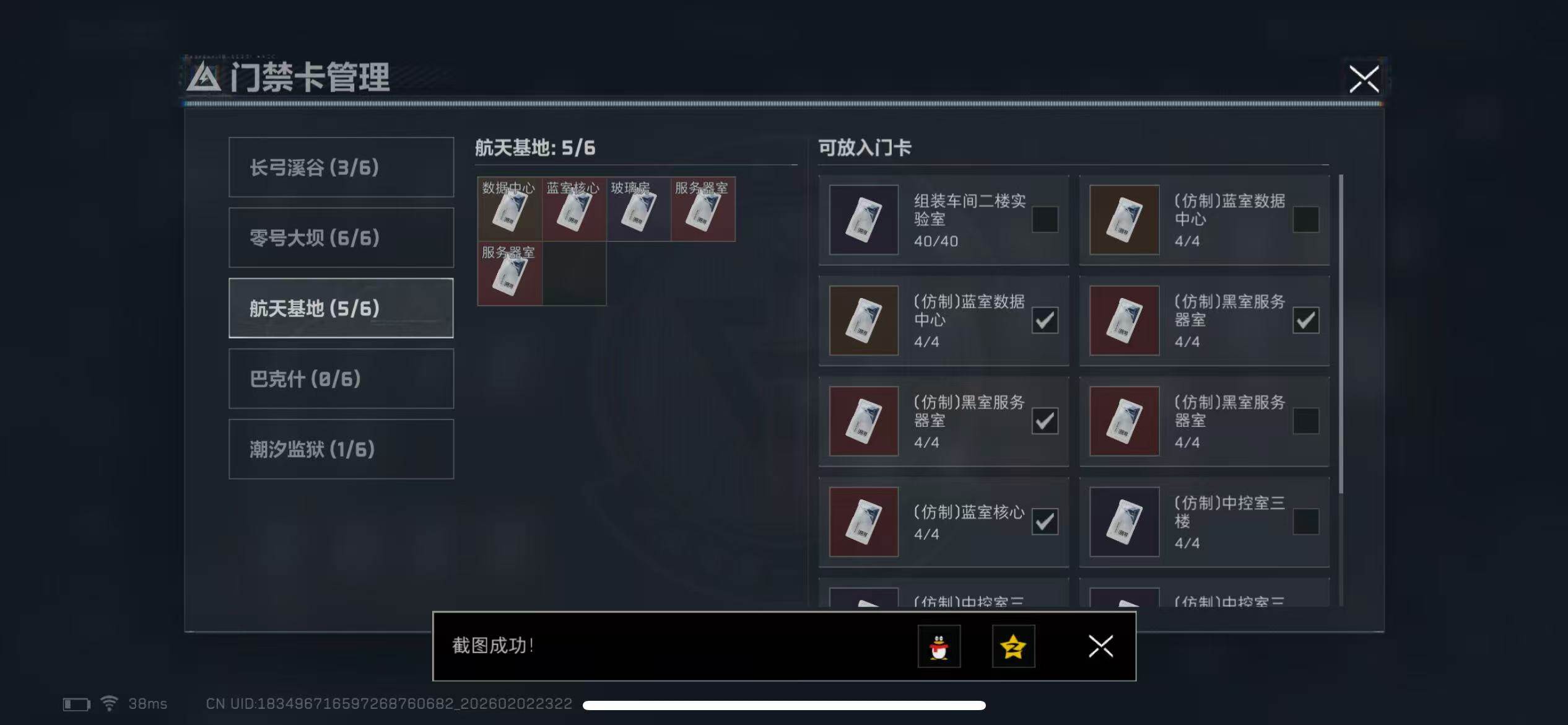The width and height of the screenshot is (1568, 725).
Task: Check the 组装车间二楼实验室 checkbox
Action: pyautogui.click(x=1045, y=219)
